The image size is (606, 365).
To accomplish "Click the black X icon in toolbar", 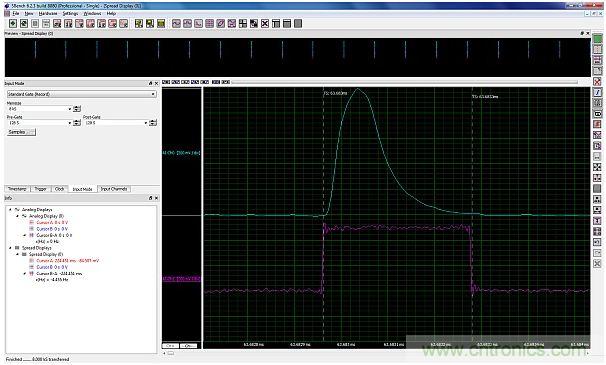I will point(265,24).
